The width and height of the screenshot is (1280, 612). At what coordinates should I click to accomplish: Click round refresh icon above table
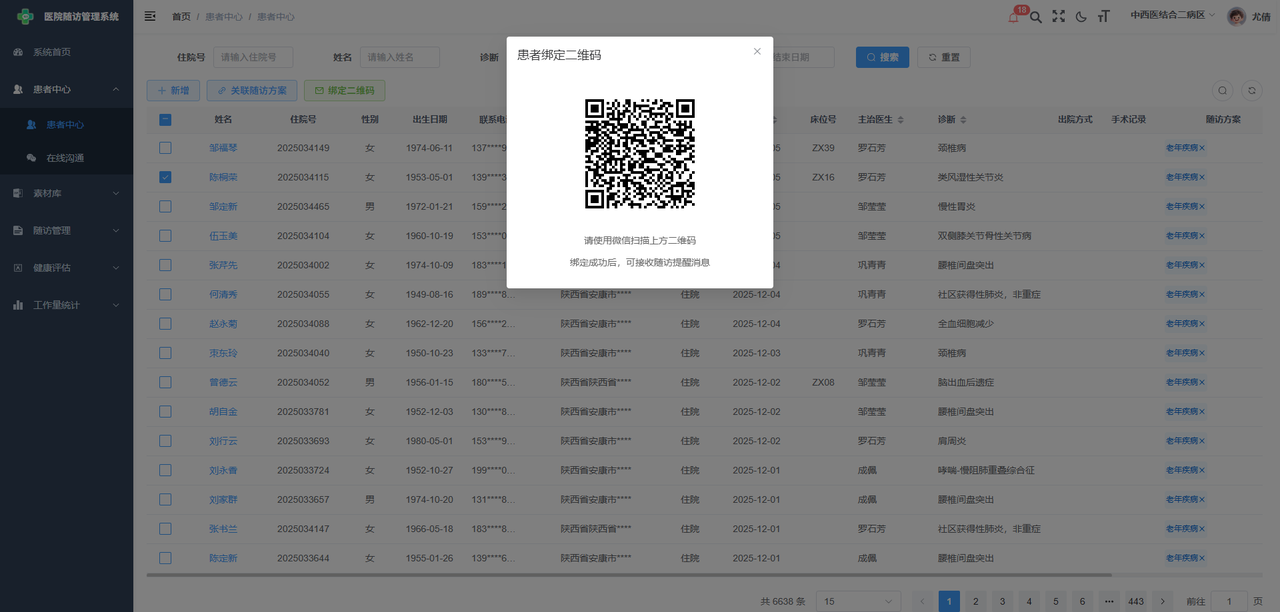(x=1251, y=90)
